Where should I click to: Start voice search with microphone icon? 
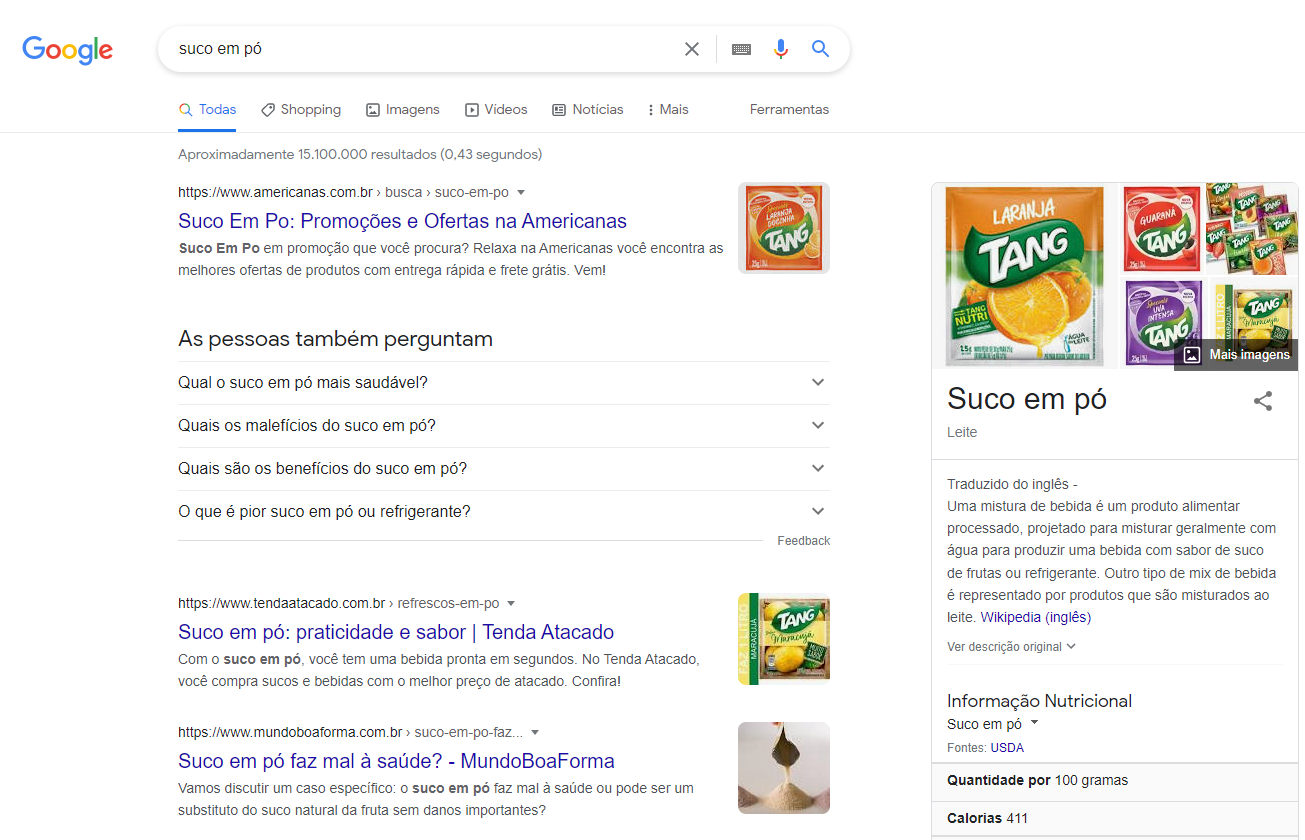point(781,49)
